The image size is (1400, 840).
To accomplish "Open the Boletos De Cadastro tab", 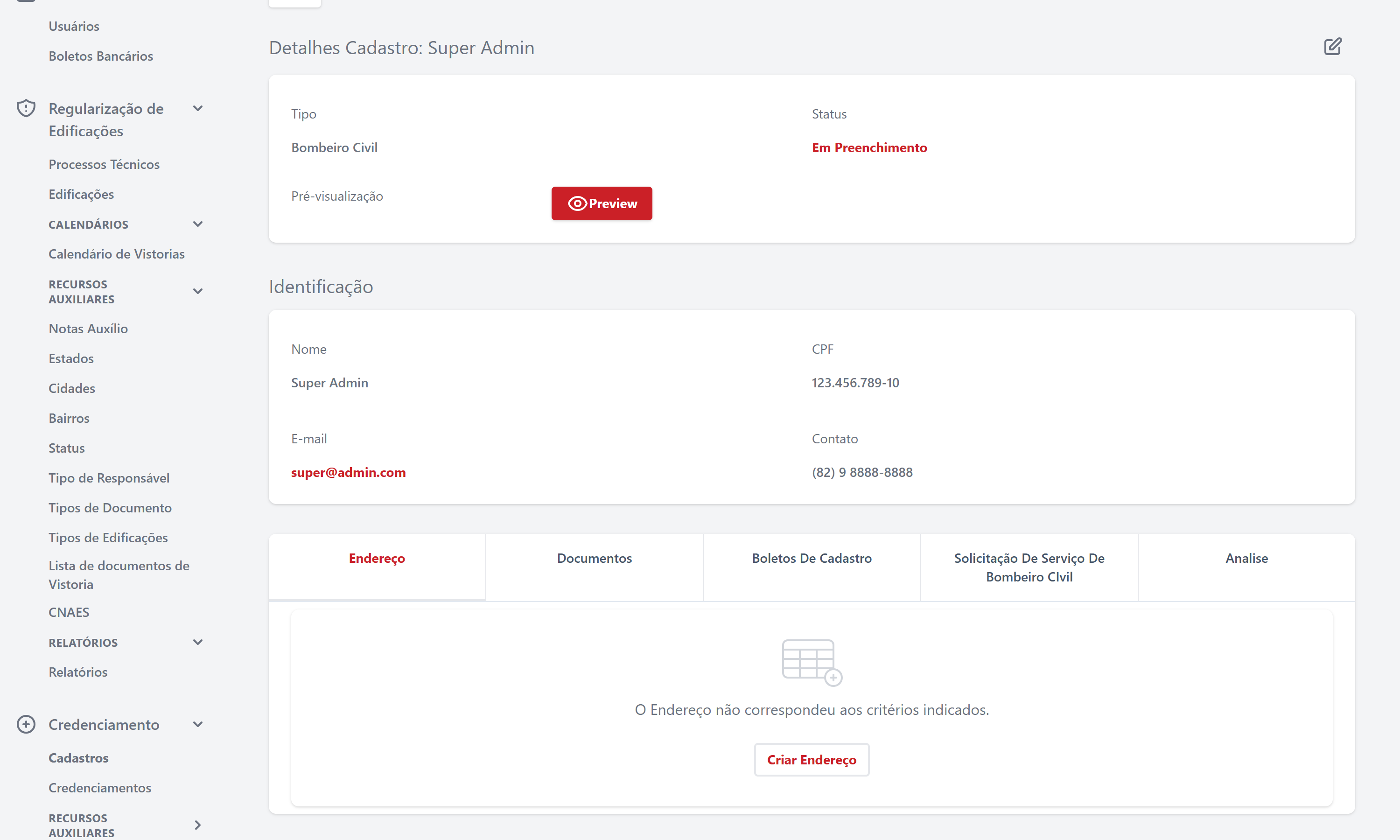I will (812, 558).
